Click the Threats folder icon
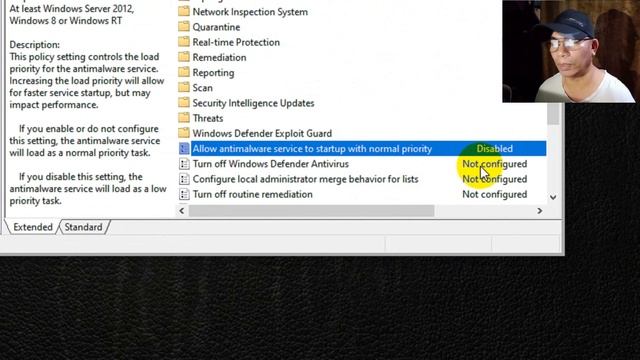 pos(184,118)
